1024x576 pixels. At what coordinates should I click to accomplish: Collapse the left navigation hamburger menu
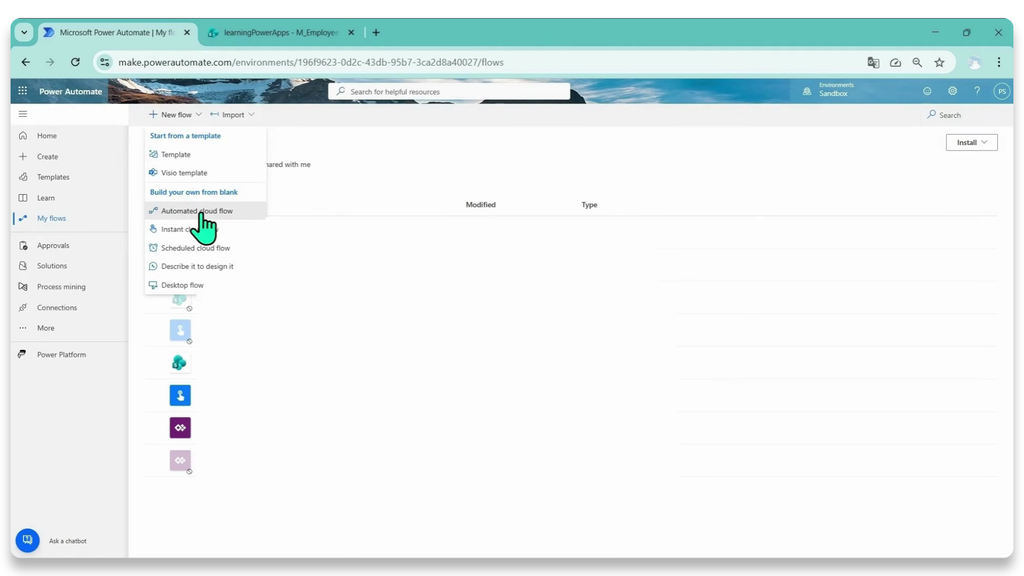click(x=23, y=114)
